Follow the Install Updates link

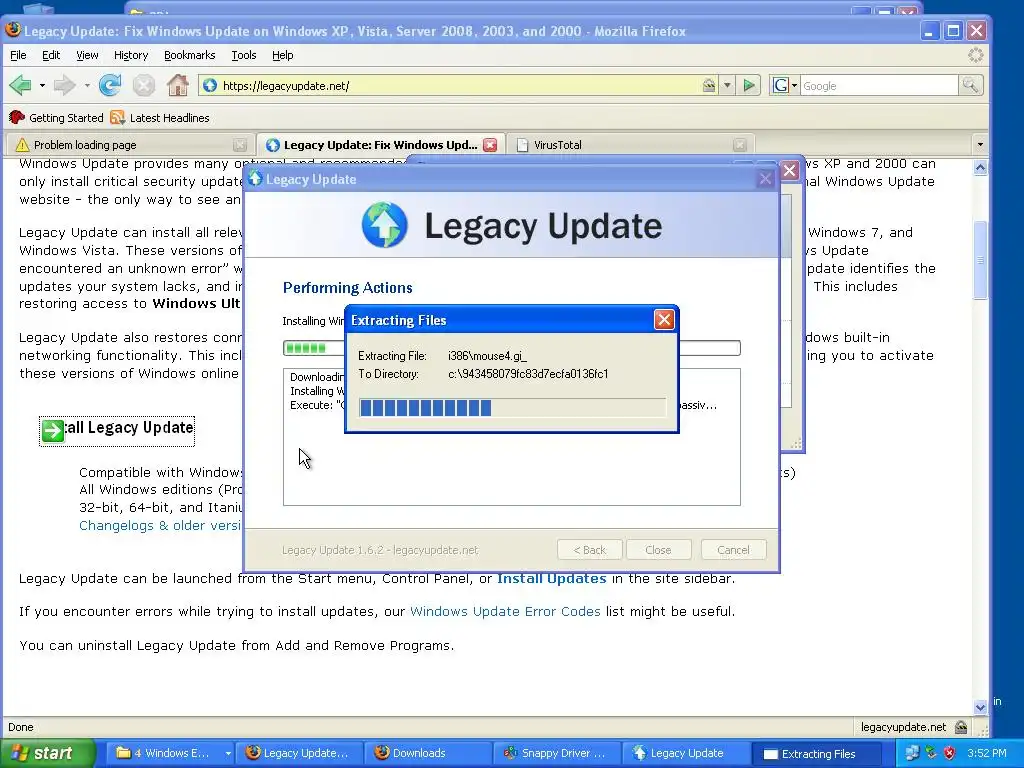(x=552, y=579)
